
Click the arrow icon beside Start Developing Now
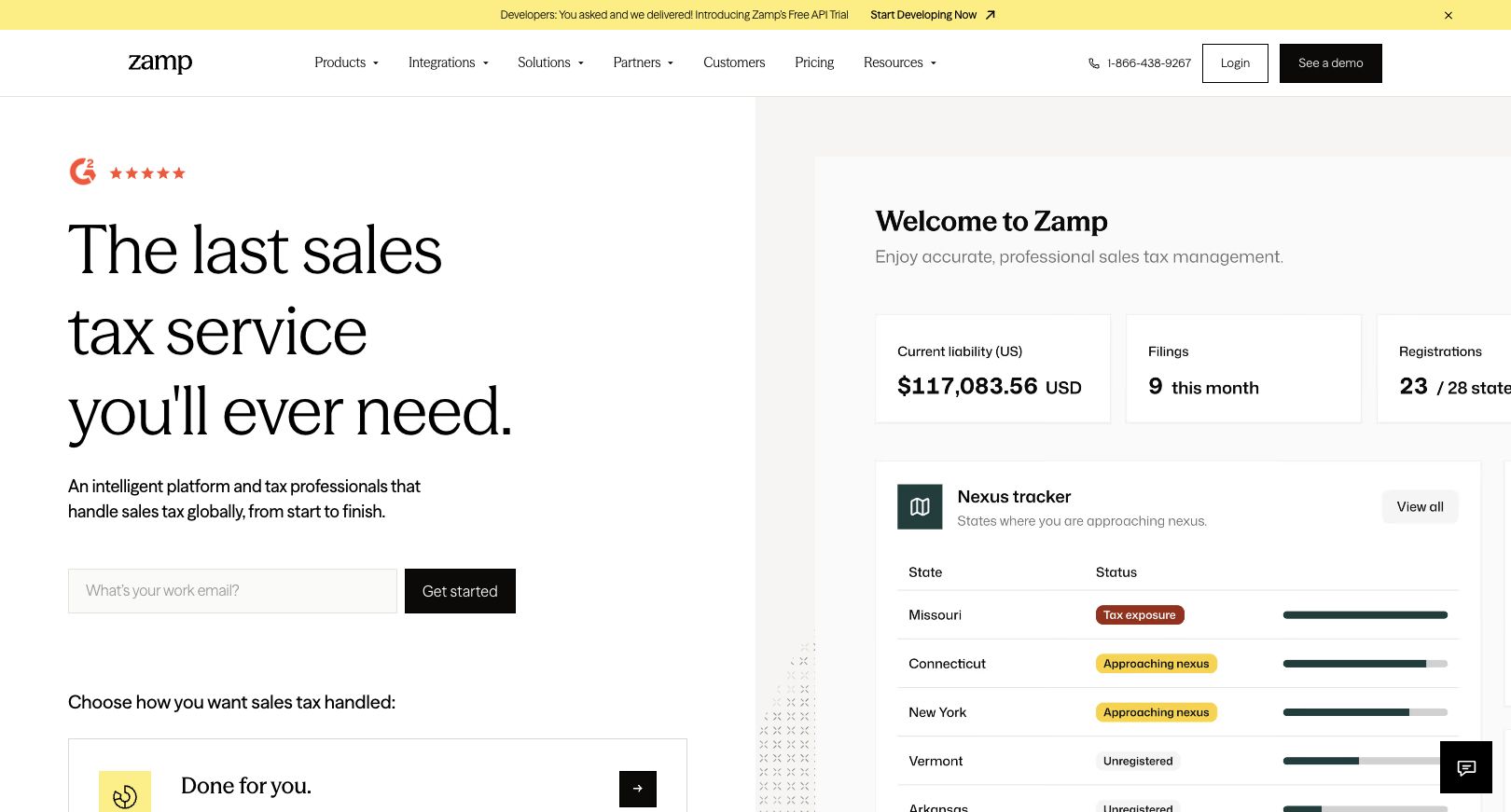coord(991,15)
